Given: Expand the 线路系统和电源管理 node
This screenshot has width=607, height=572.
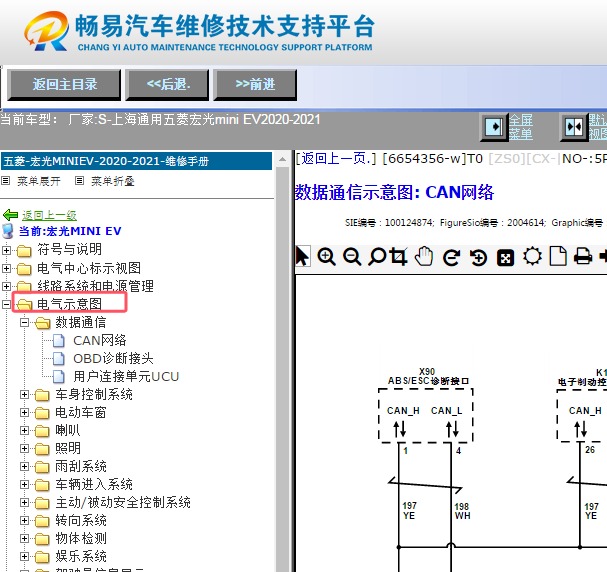Looking at the screenshot, I should click(7, 286).
